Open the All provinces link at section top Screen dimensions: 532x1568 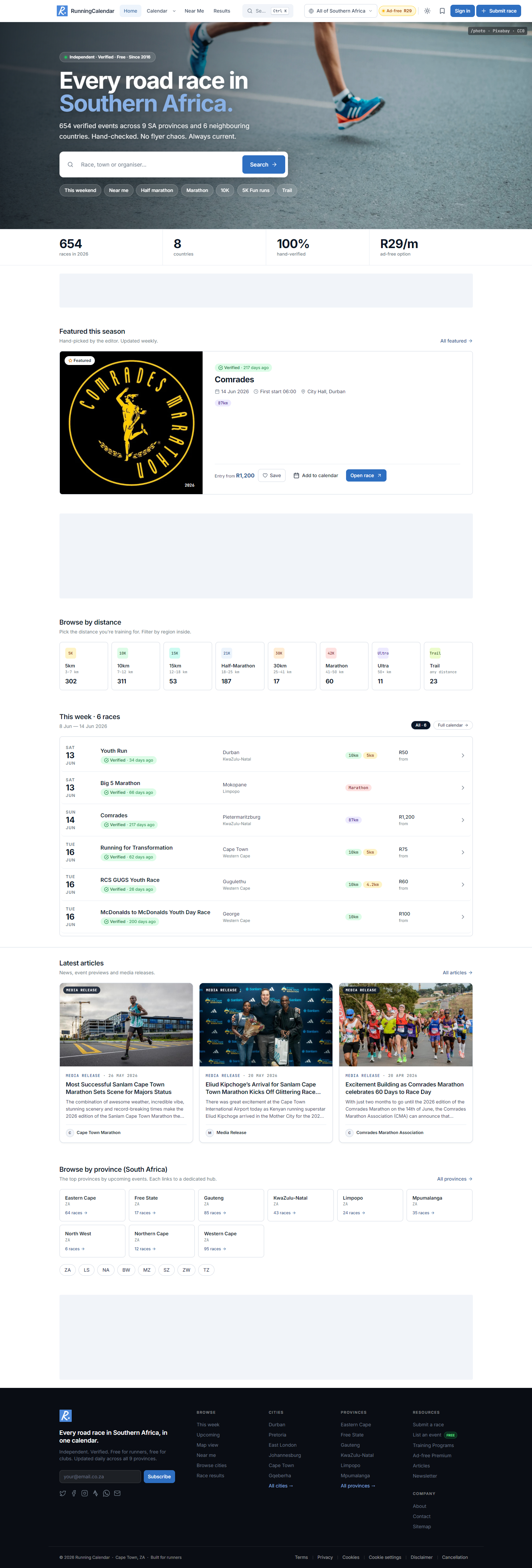point(455,1179)
